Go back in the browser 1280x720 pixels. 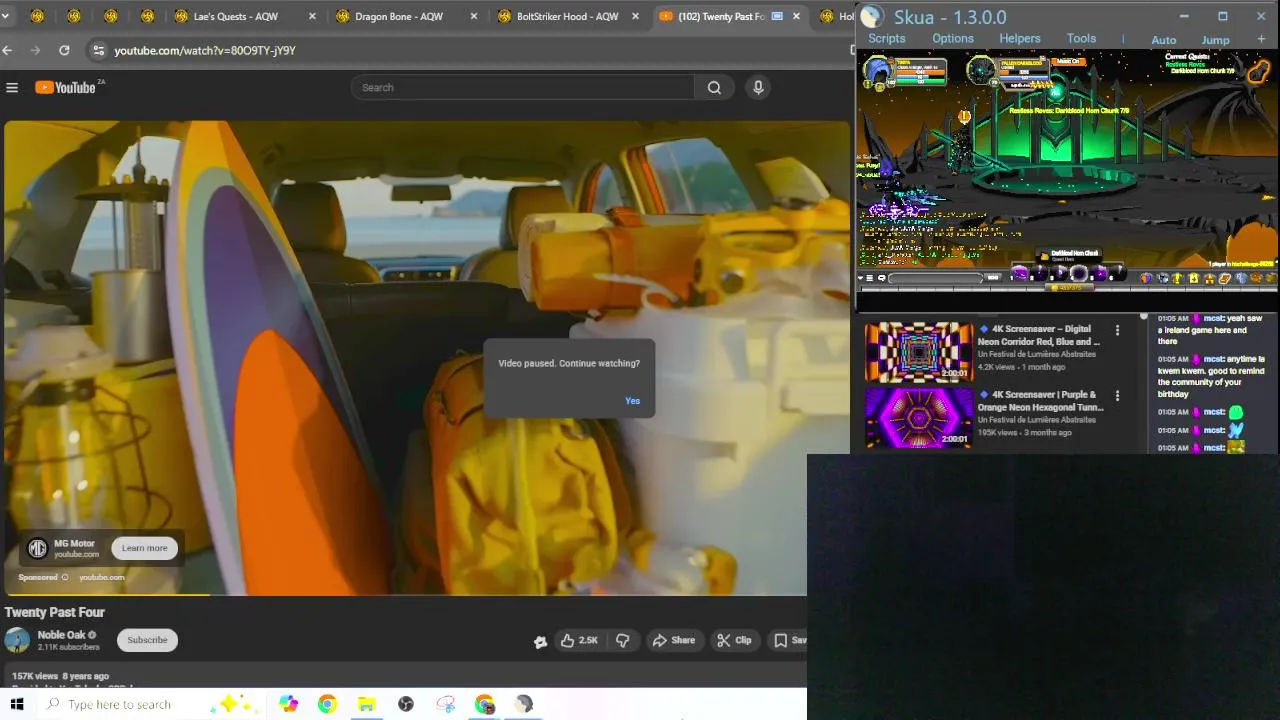tap(8, 50)
